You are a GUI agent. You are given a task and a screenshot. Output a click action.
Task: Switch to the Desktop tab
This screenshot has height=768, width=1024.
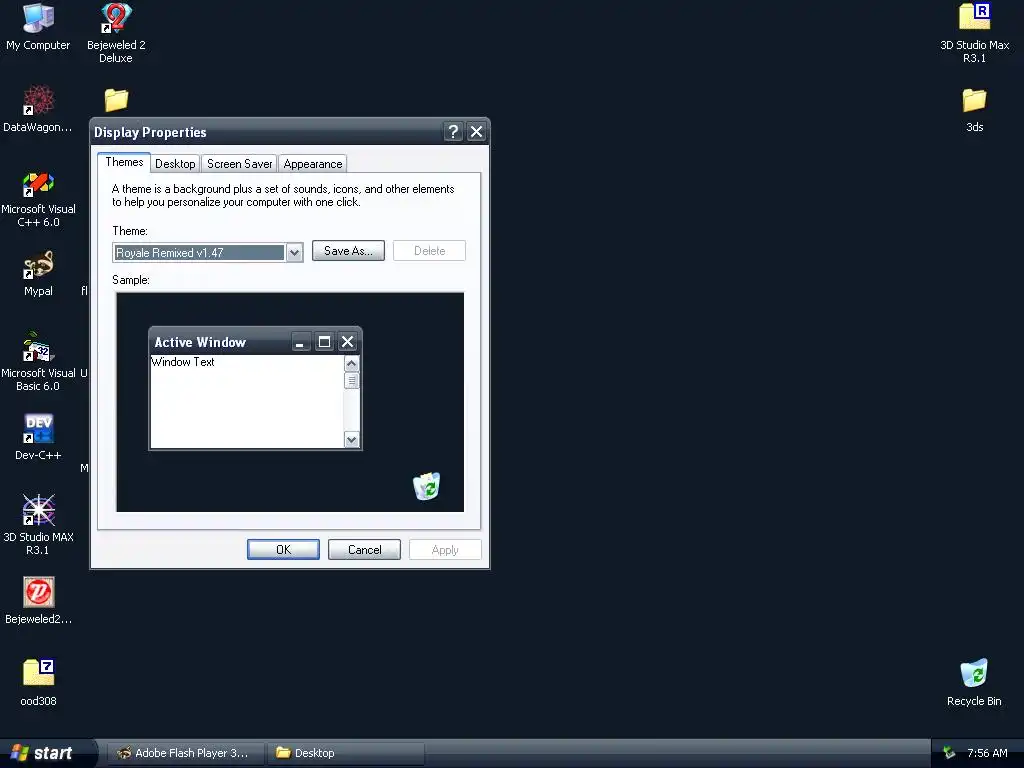click(175, 164)
